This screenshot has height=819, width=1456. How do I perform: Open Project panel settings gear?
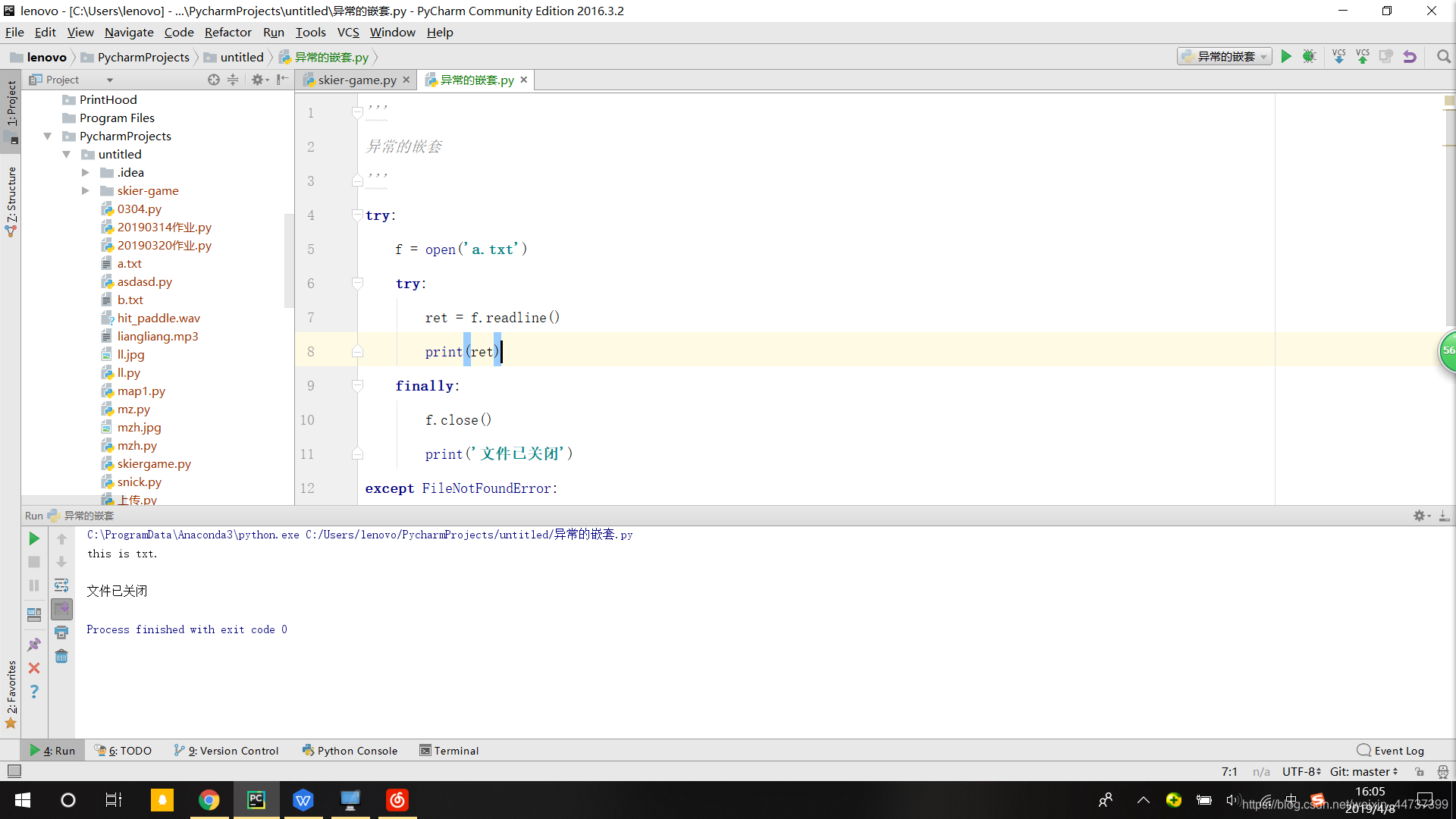pos(259,80)
